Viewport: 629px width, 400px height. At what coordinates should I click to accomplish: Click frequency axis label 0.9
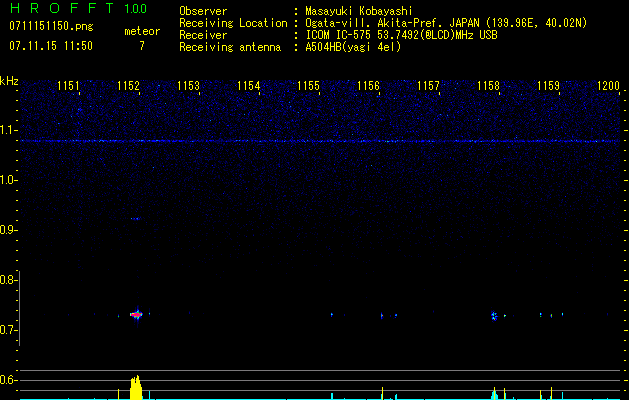[x=8, y=230]
